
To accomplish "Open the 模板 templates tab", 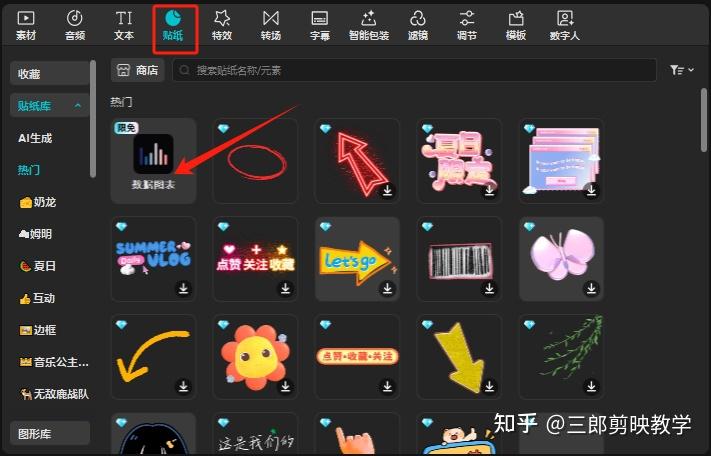I will (516, 26).
